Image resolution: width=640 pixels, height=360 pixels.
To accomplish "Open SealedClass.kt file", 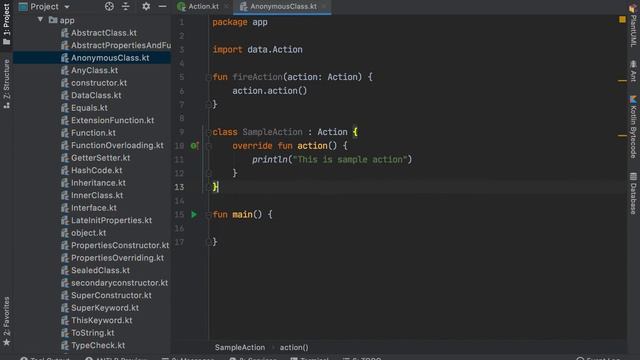I will click(x=100, y=270).
